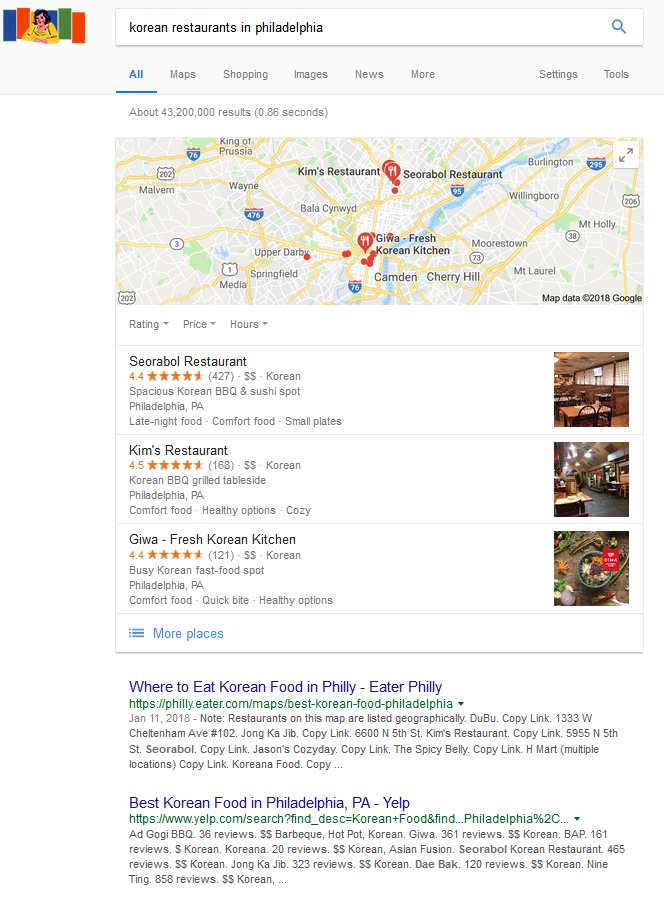Switch to the Maps tab

183,74
